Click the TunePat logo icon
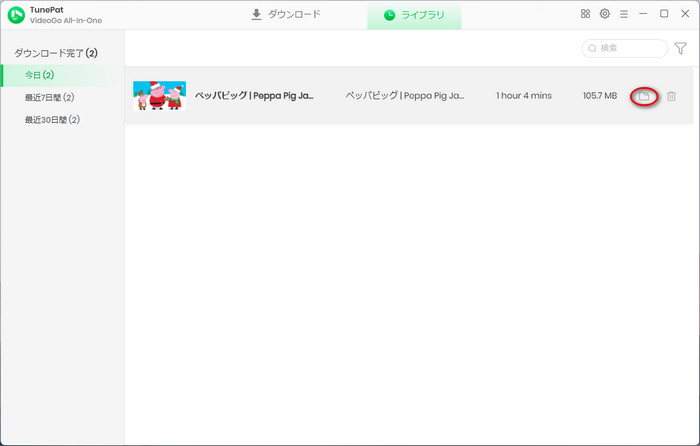The image size is (700, 446). [x=16, y=15]
